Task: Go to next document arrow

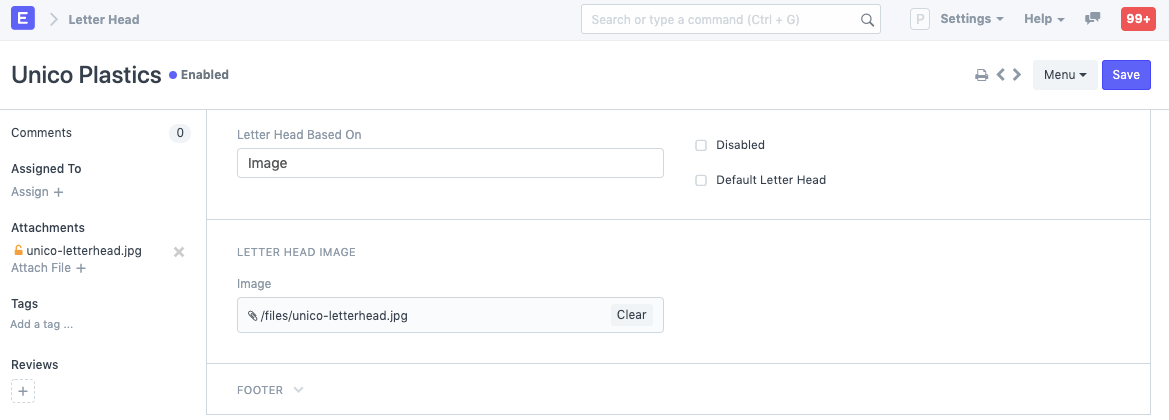Action: (x=1016, y=75)
